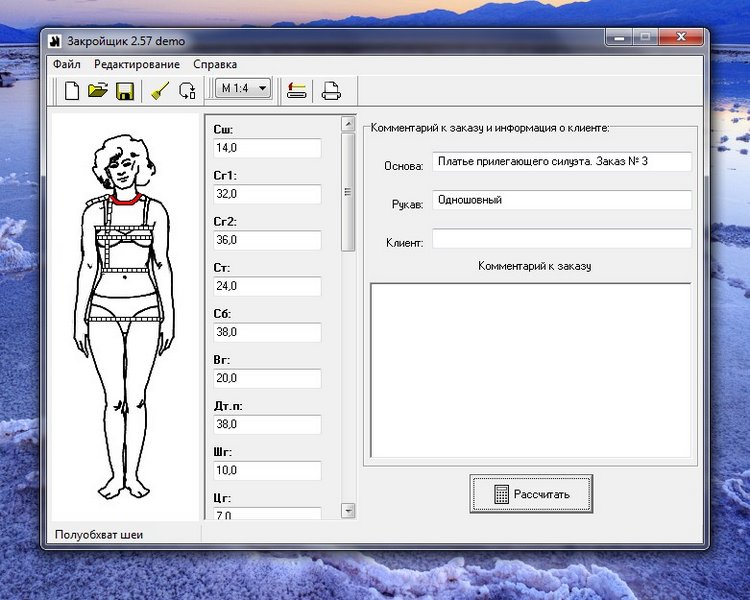Click the Клиент input field
Viewport: 750px width, 600px height.
(x=561, y=239)
